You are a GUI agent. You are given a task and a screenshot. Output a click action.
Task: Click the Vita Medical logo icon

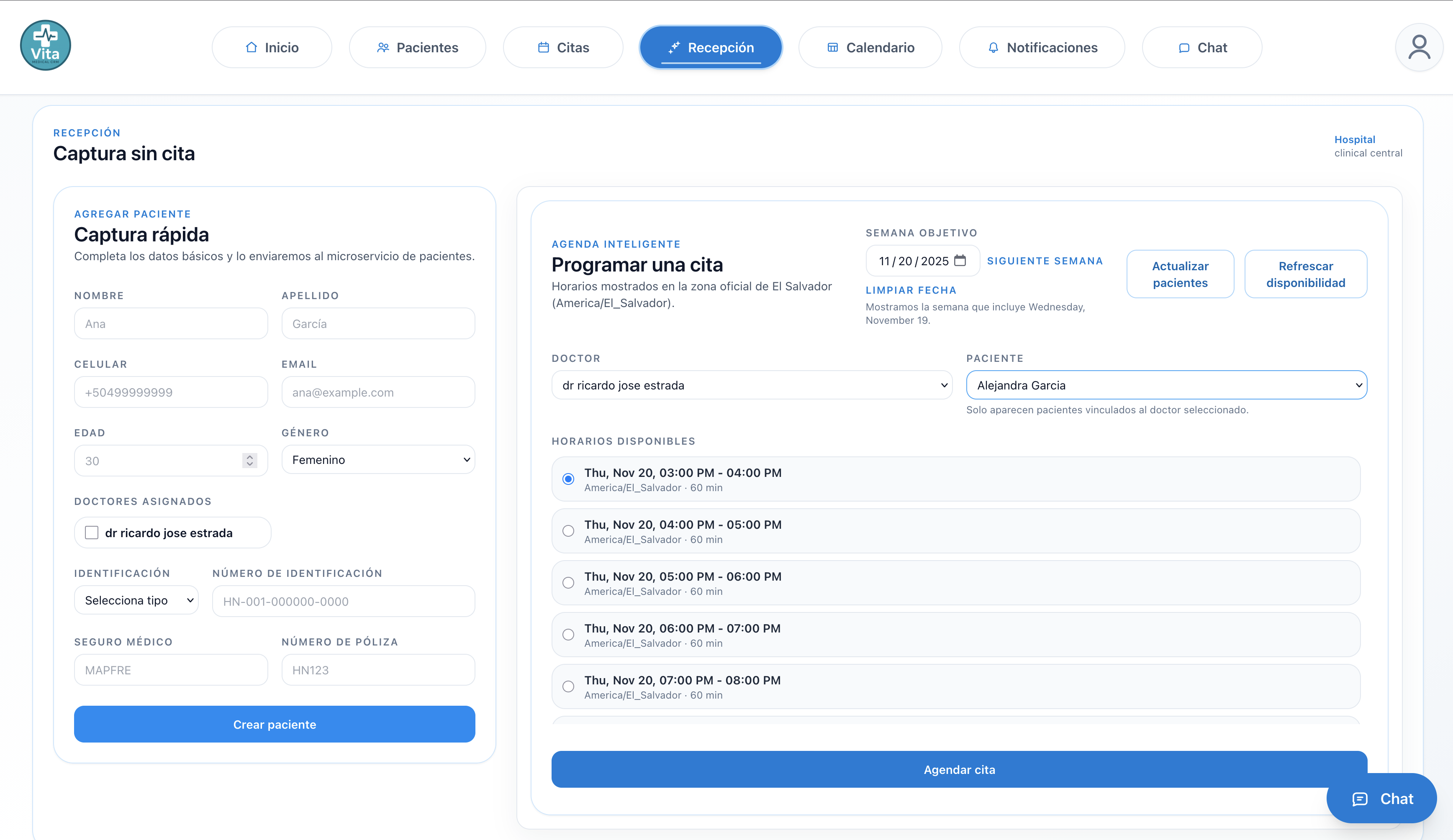click(x=45, y=46)
